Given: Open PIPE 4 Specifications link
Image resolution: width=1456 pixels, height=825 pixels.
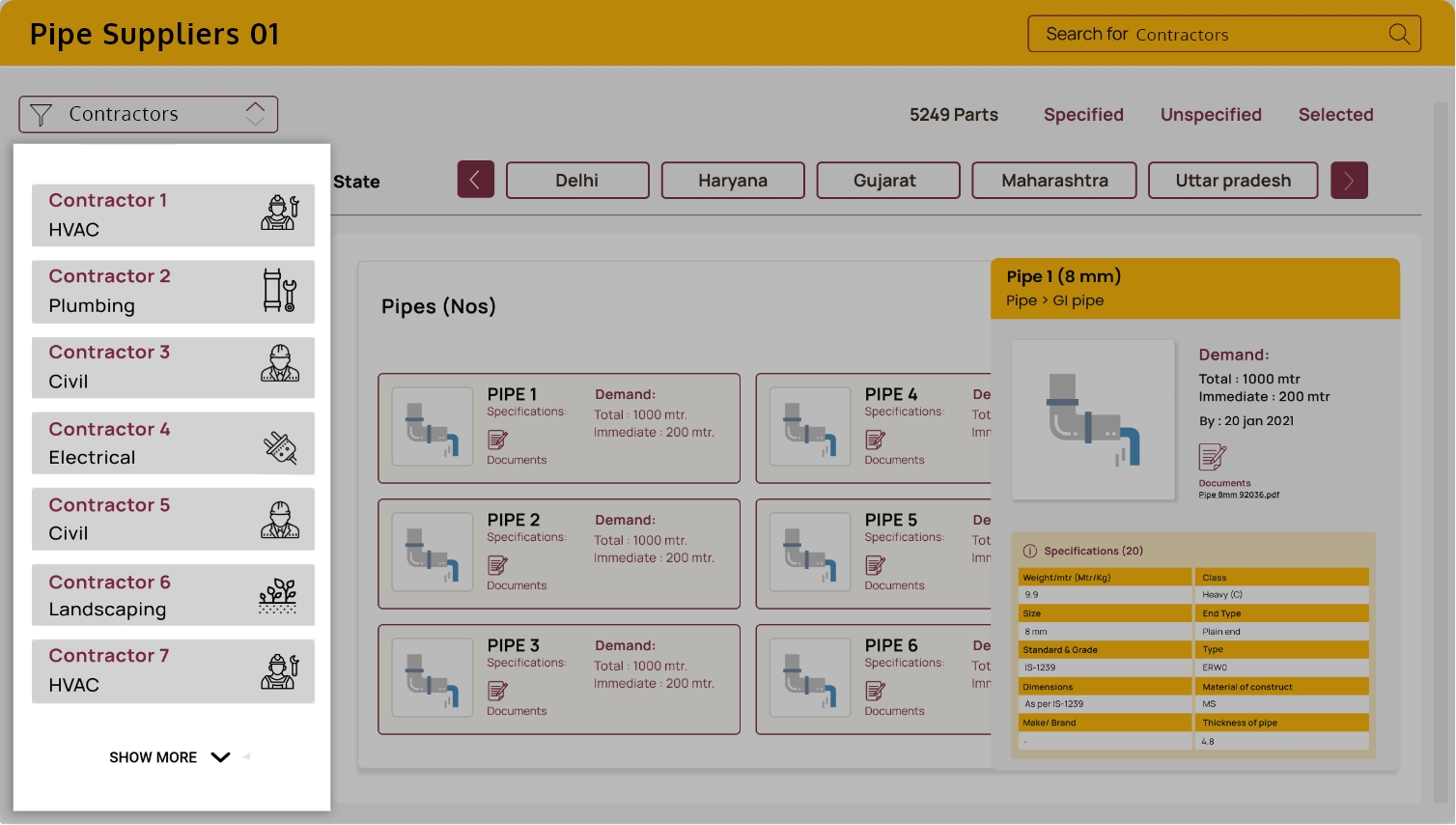Looking at the screenshot, I should [x=904, y=412].
